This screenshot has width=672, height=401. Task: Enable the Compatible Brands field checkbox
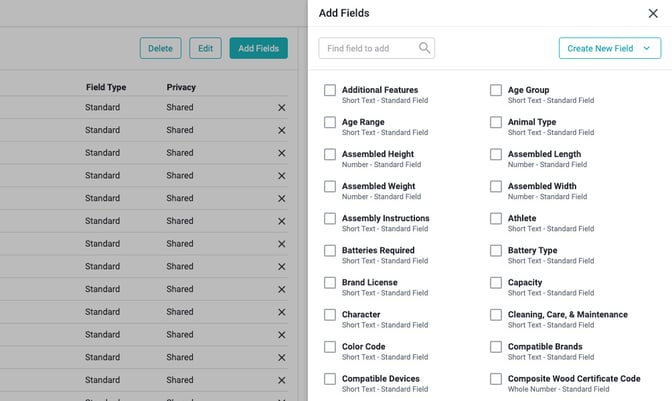(x=496, y=347)
